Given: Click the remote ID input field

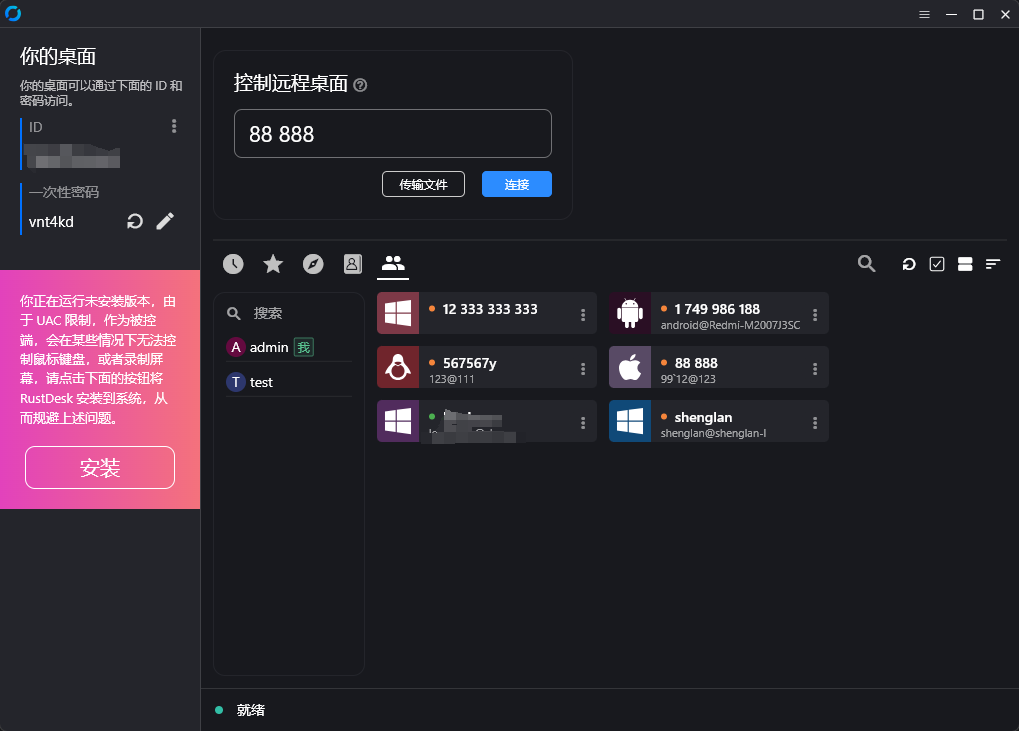Looking at the screenshot, I should pyautogui.click(x=392, y=133).
